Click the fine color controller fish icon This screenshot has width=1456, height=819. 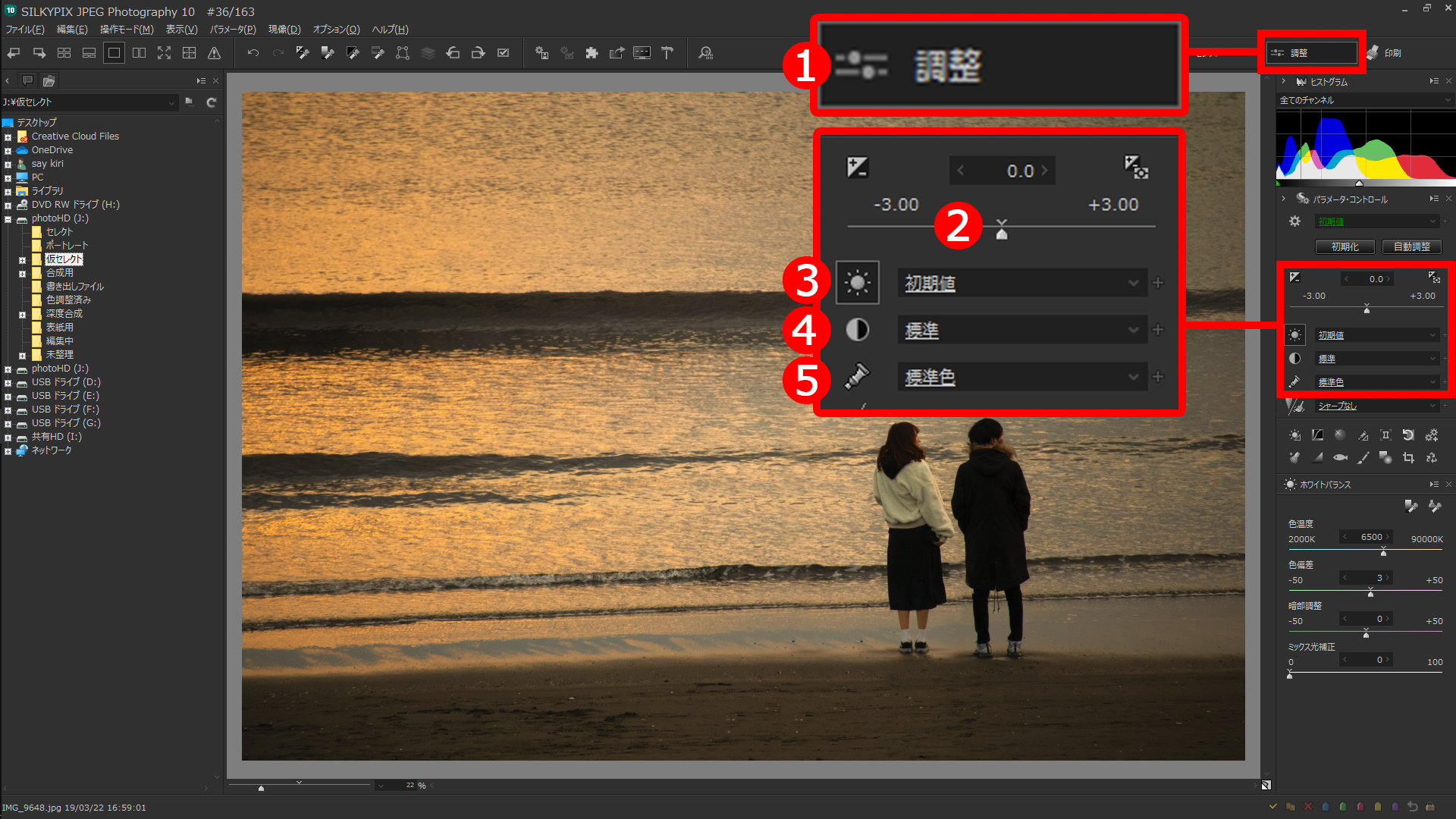[1340, 458]
